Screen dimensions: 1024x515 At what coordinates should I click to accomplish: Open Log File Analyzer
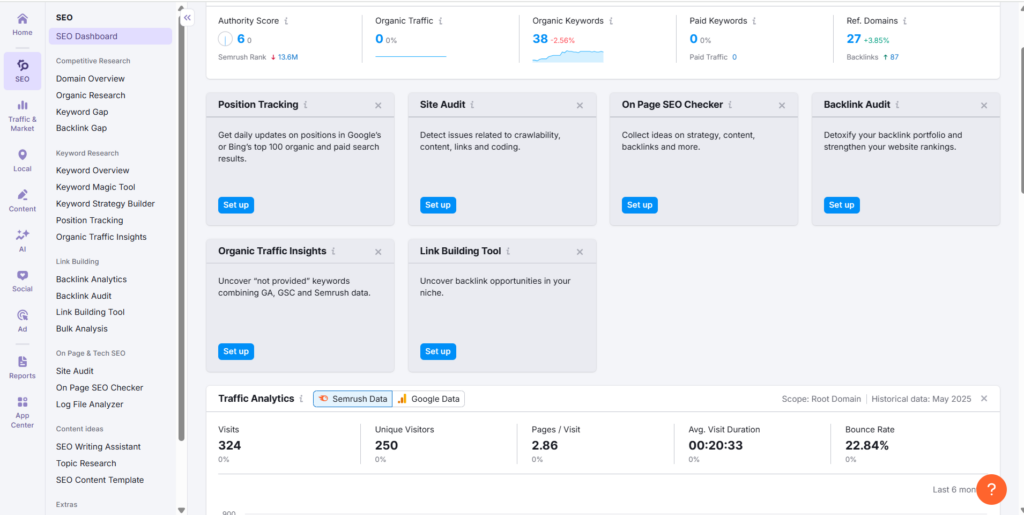(89, 404)
